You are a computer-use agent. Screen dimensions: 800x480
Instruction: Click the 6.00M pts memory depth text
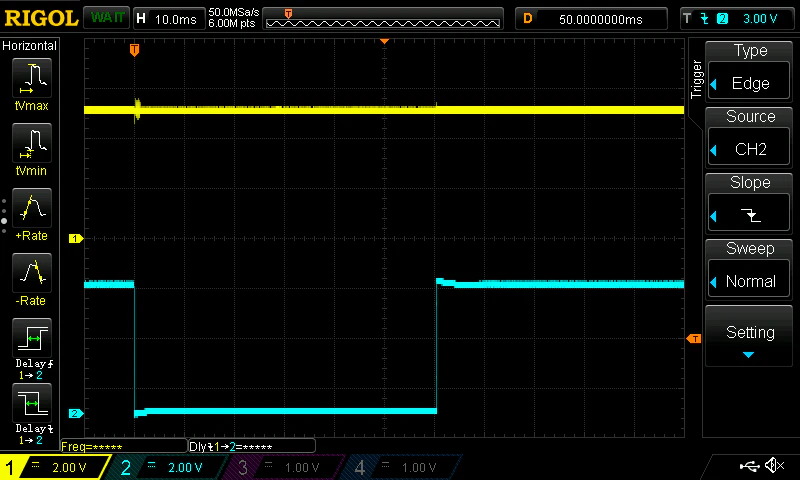click(232, 23)
